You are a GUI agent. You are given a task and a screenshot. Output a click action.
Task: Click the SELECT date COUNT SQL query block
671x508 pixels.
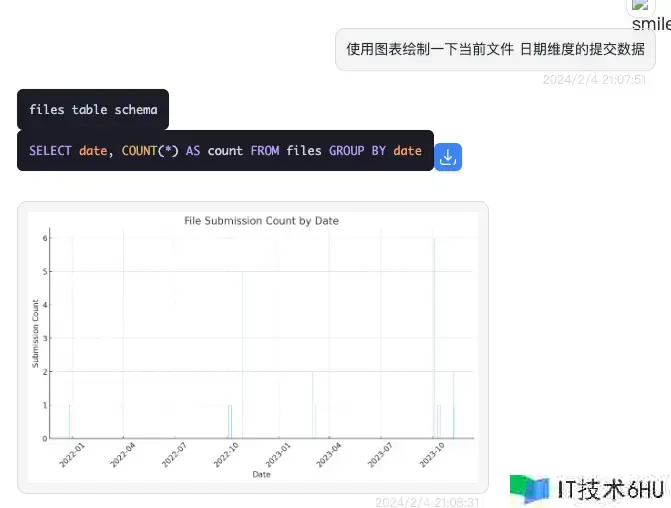coord(226,151)
